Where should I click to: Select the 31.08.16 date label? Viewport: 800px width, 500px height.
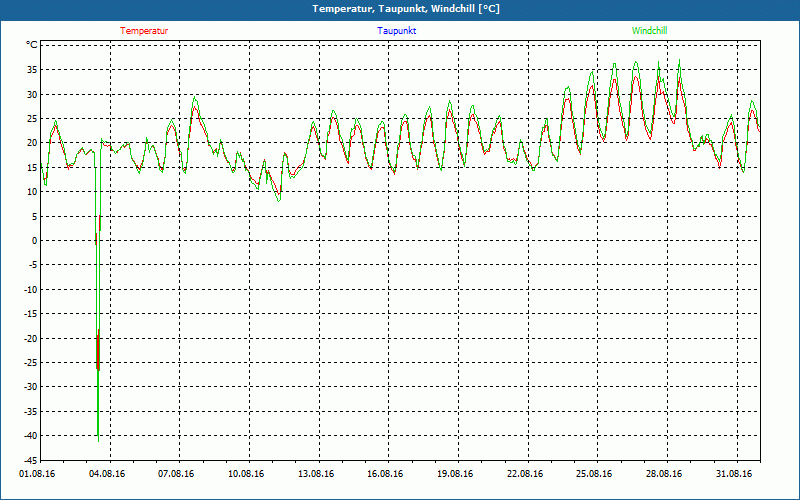pyautogui.click(x=734, y=473)
